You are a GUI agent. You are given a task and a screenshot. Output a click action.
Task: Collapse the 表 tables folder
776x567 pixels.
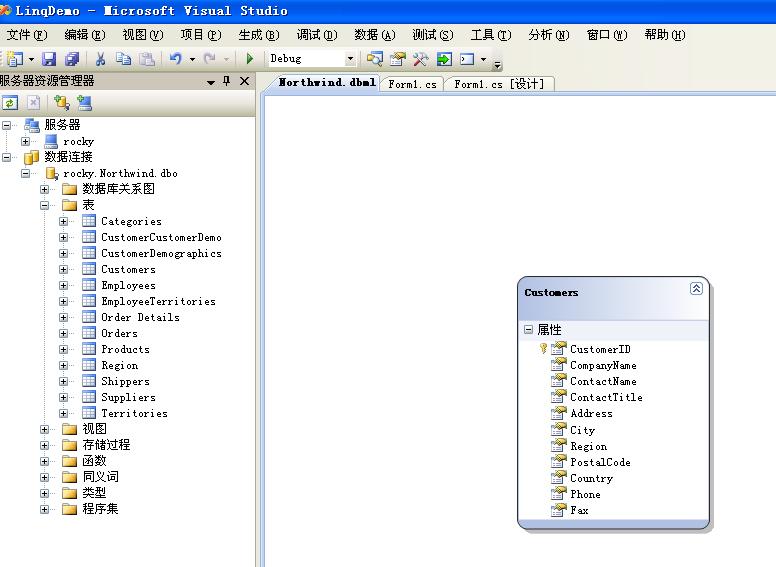tap(45, 205)
